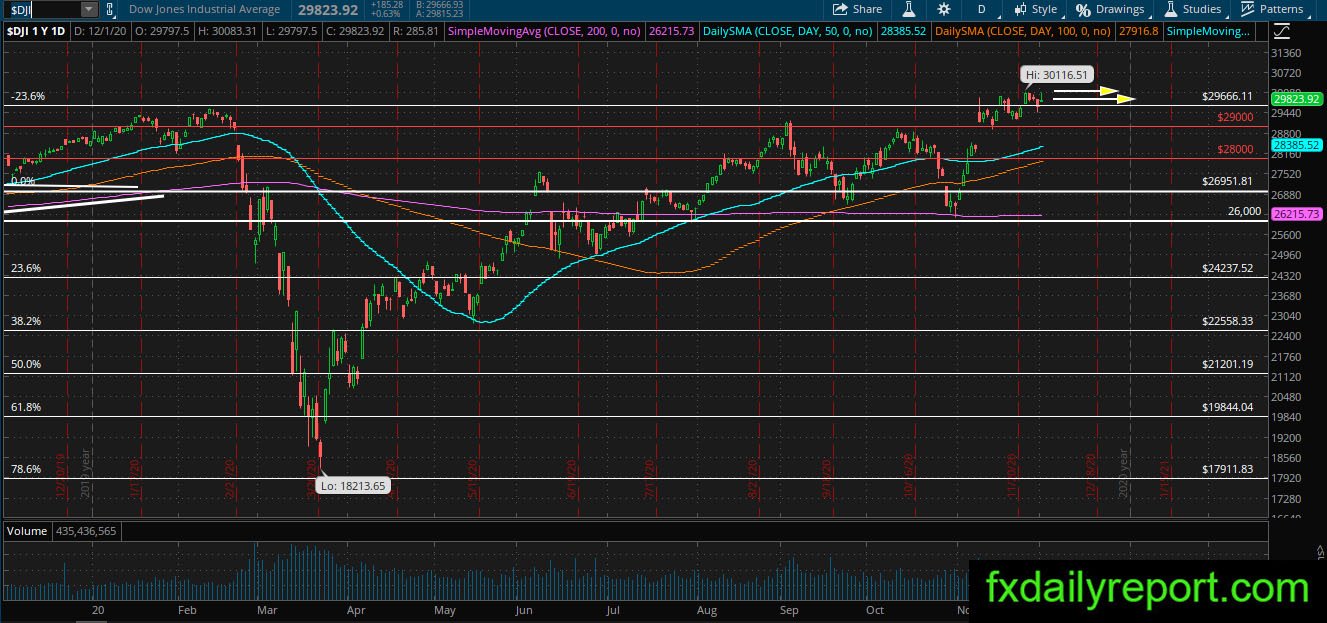Click the 78.6% Fibonacci percentage label
The height and width of the screenshot is (623, 1327).
point(25,469)
